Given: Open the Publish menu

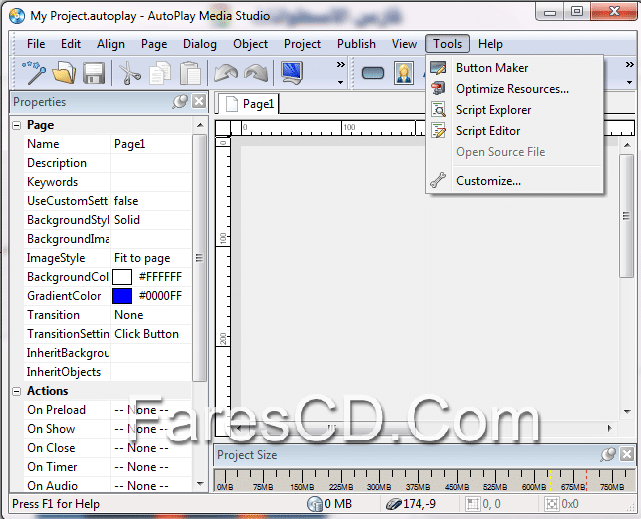Looking at the screenshot, I should [x=356, y=44].
